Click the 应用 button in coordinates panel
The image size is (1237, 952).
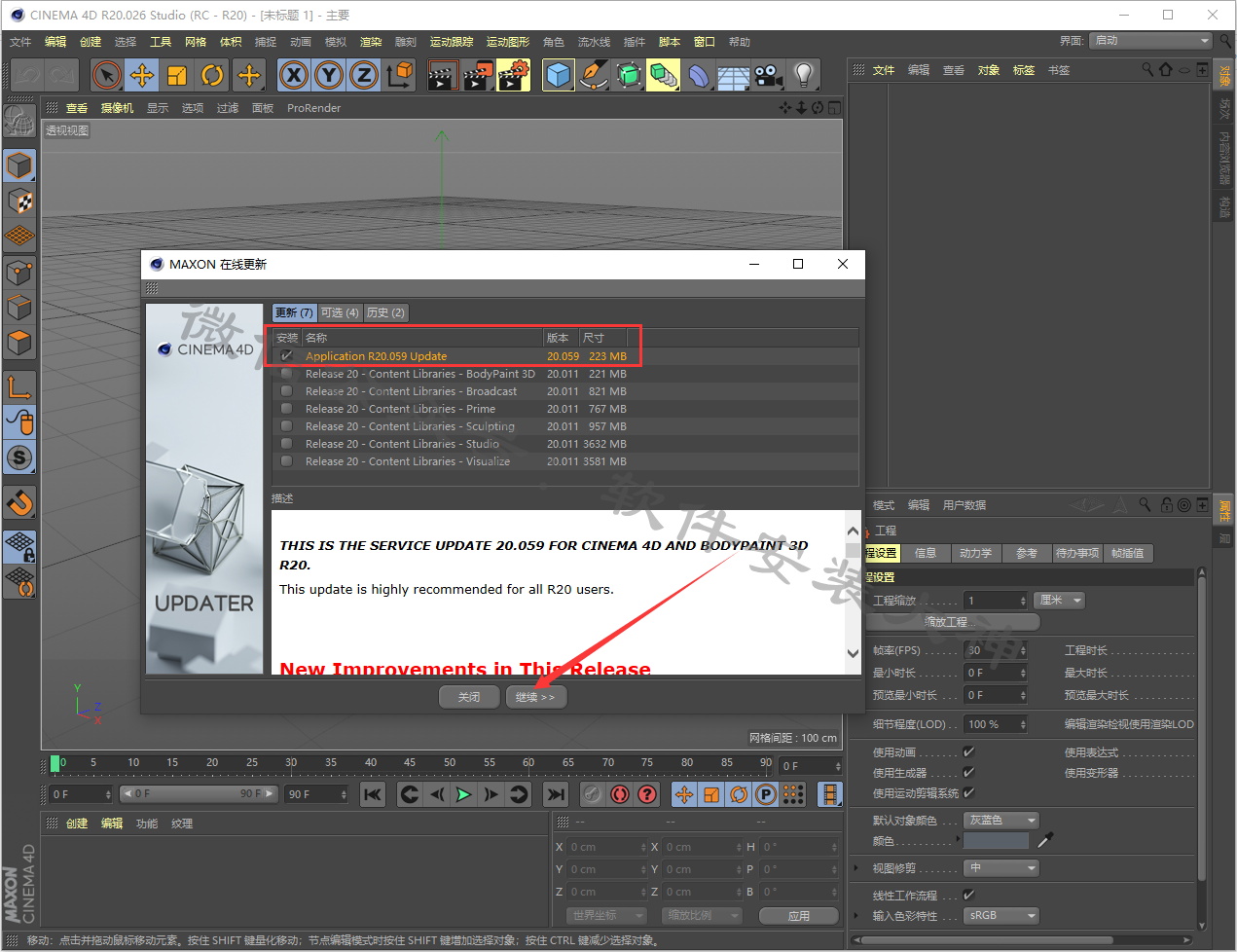pyautogui.click(x=799, y=916)
